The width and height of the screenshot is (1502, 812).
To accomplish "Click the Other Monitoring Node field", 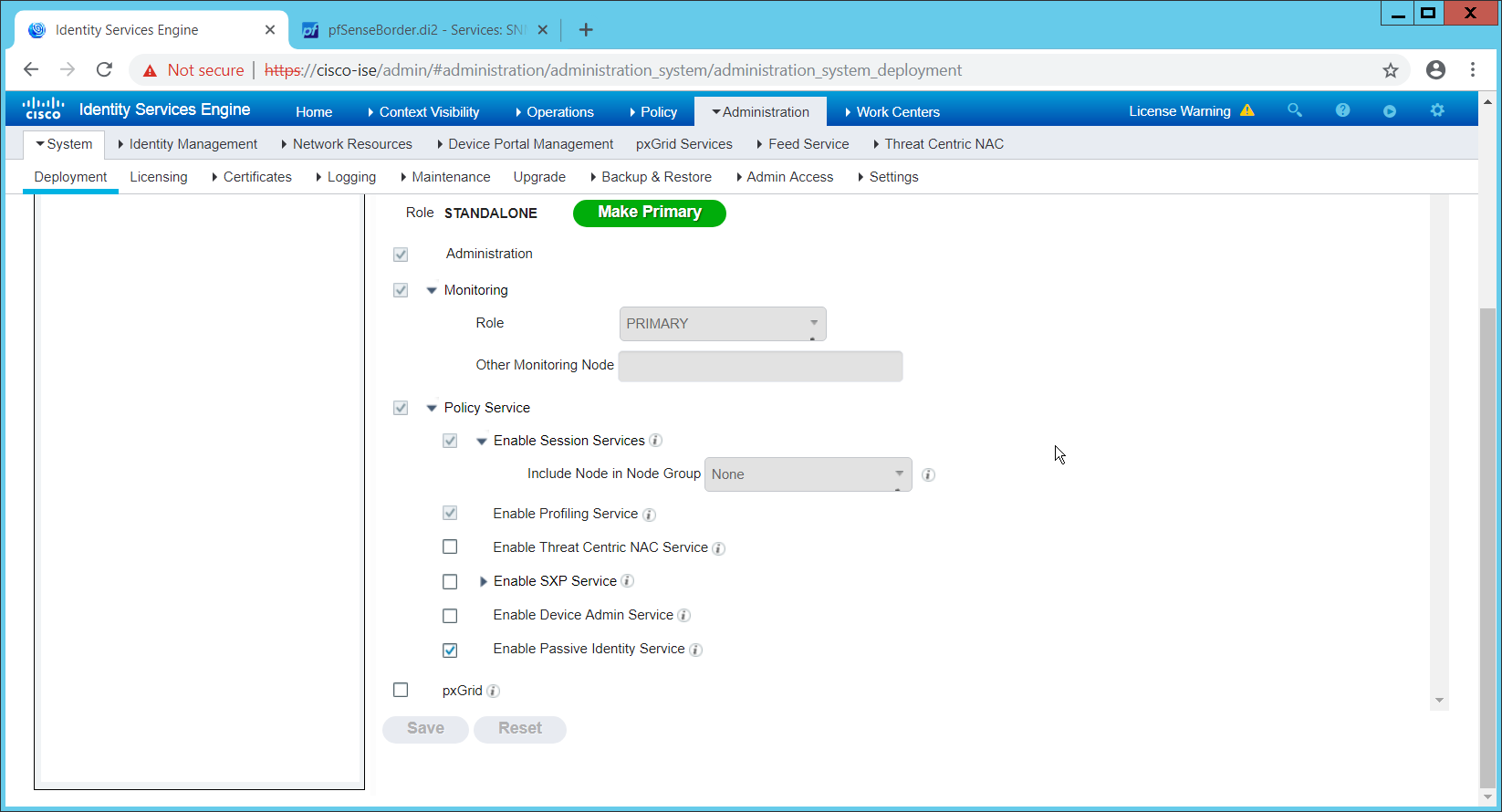I will click(760, 366).
